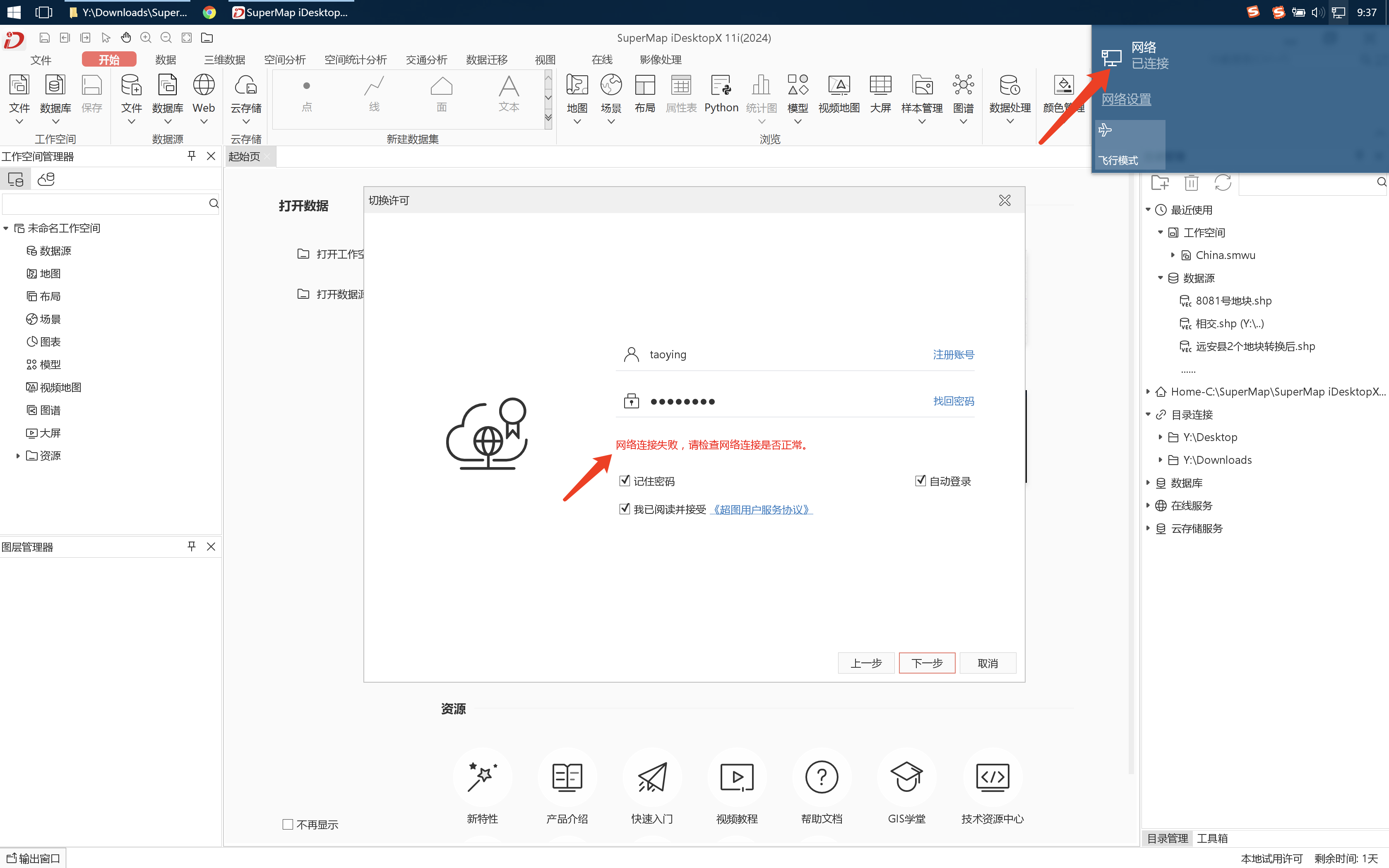Collapse the 最近使用 tree node
This screenshot has height=868, width=1389.
click(1148, 209)
